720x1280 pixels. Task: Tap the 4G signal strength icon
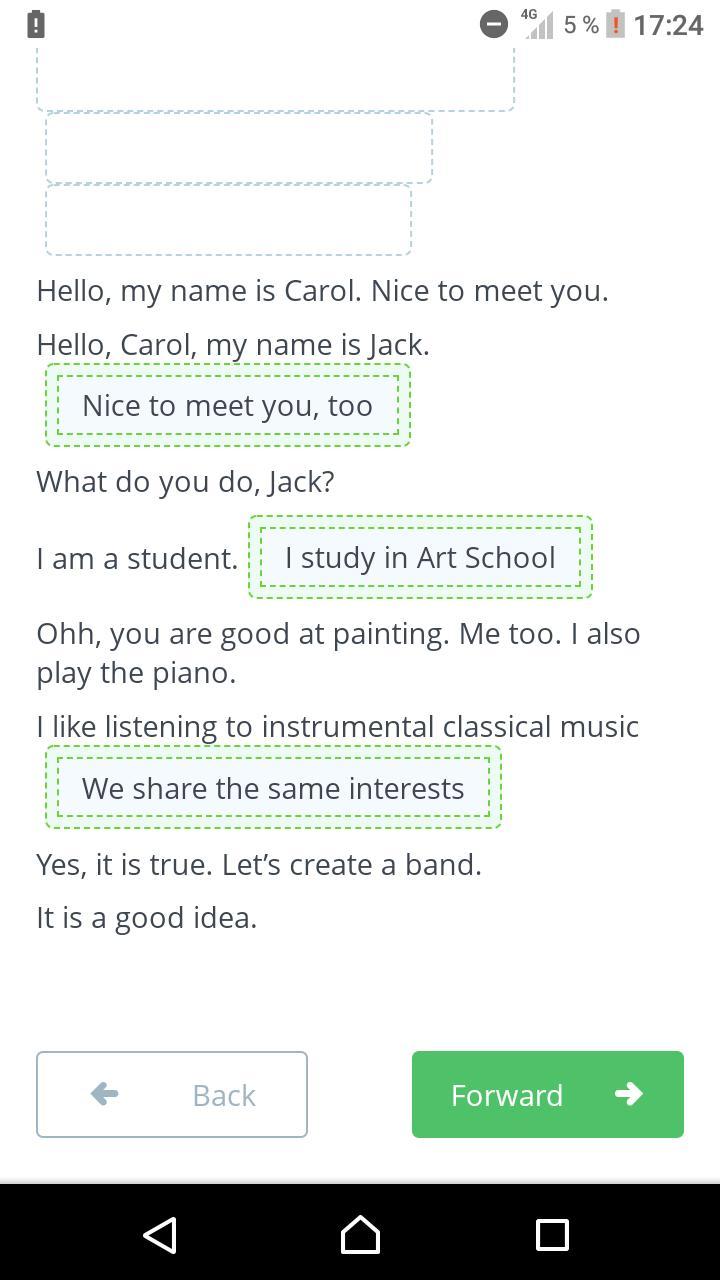click(x=537, y=24)
